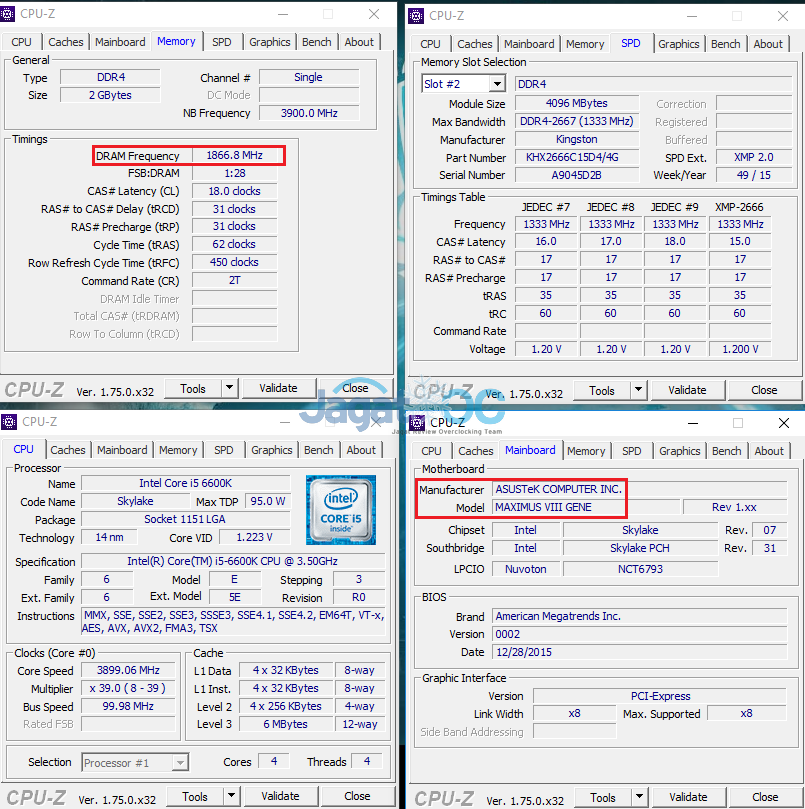Click Validate button in SPD window
805x809 pixels.
tap(688, 390)
